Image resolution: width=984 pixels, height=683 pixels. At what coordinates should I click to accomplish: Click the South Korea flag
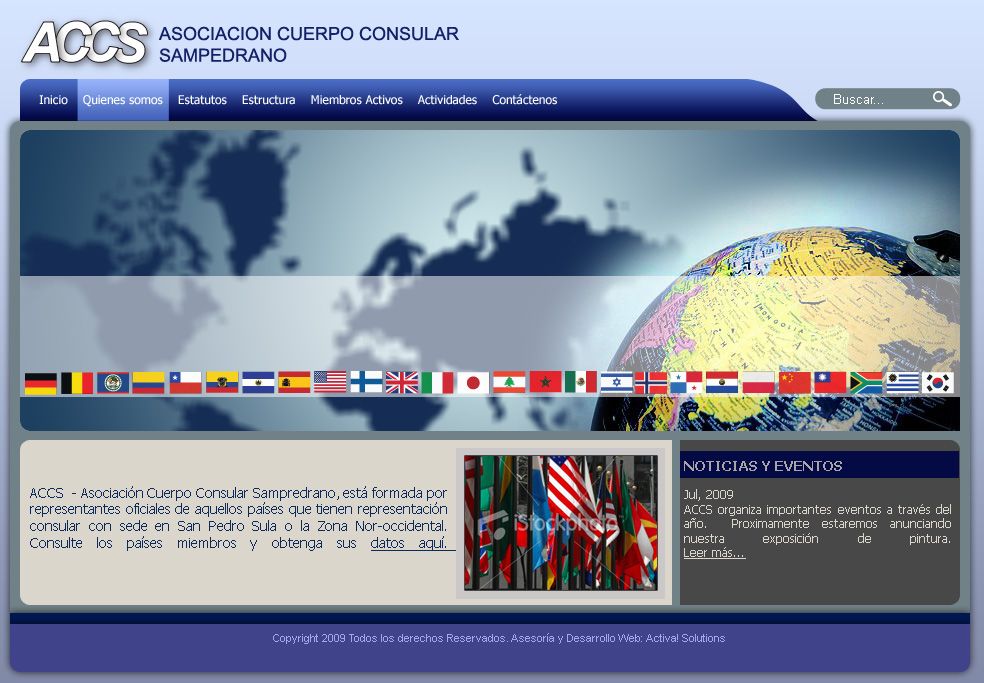[x=938, y=382]
